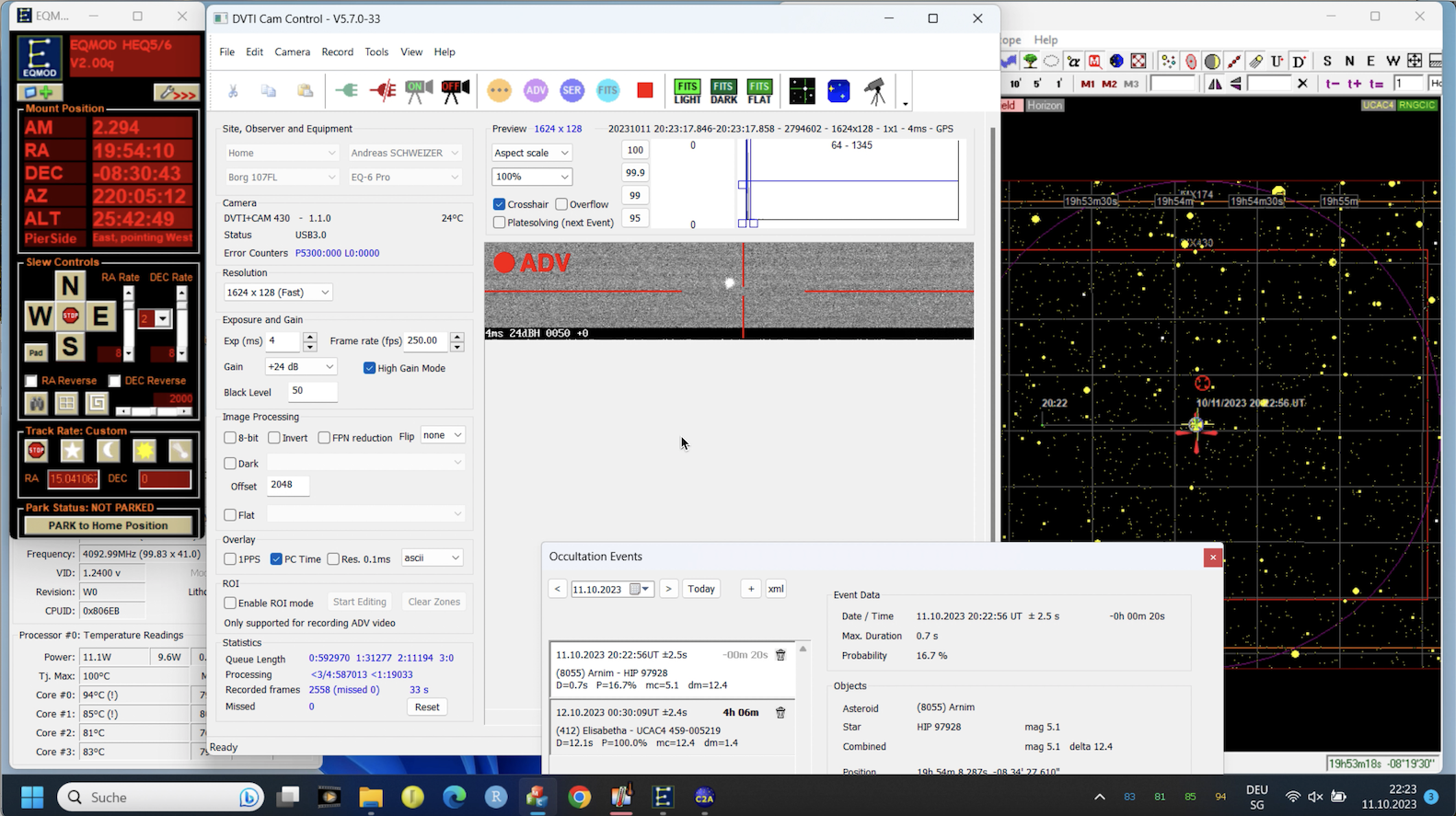Viewport: 1456px width, 816px height.
Task: Uncheck High Gain Mode
Action: point(370,368)
